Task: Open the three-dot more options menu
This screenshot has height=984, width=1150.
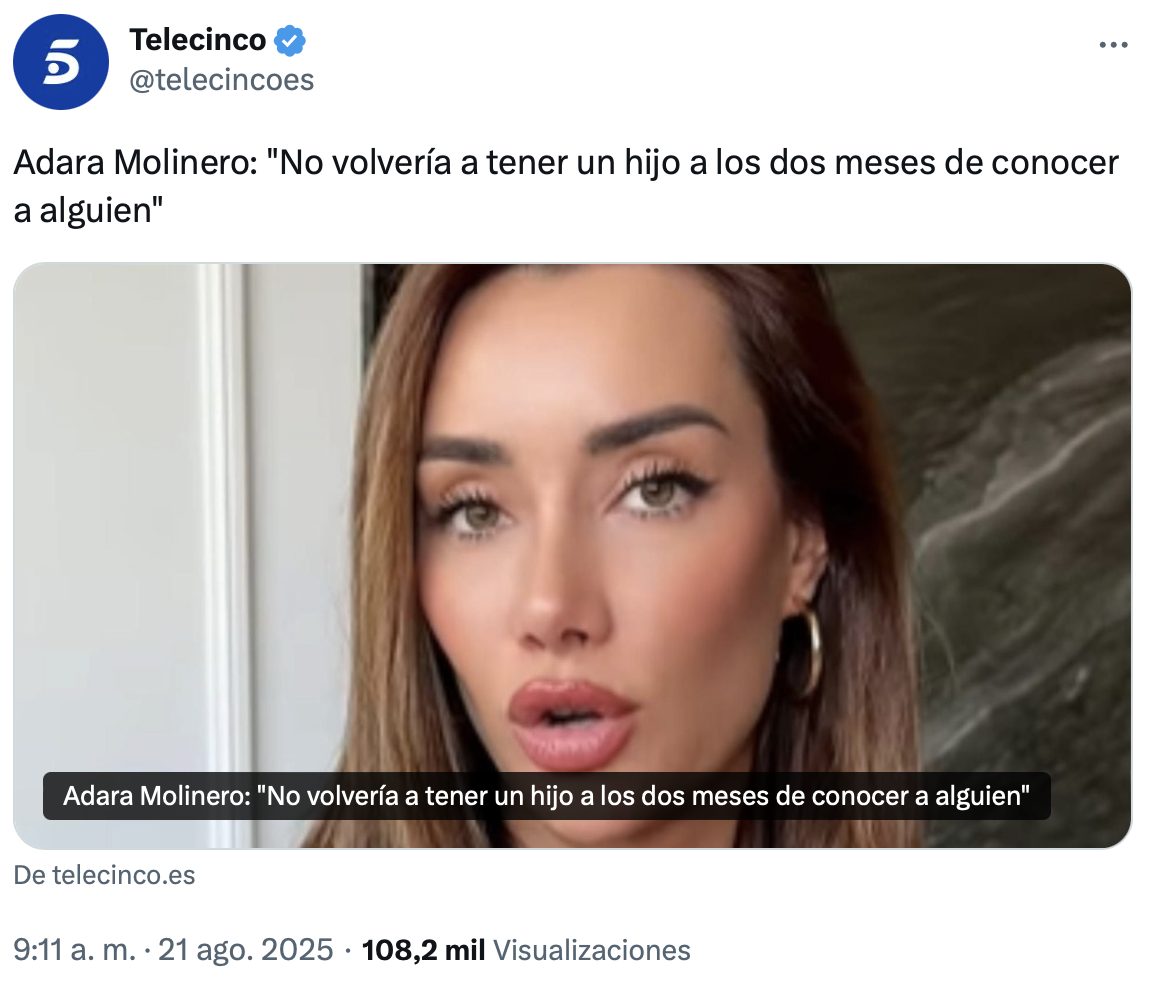Action: pyautogui.click(x=1113, y=45)
